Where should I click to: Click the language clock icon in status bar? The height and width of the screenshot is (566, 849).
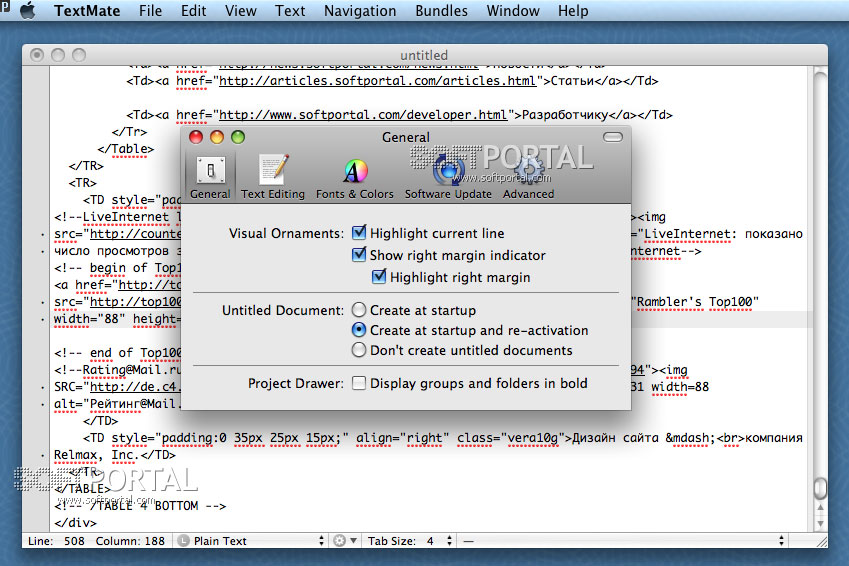(184, 541)
